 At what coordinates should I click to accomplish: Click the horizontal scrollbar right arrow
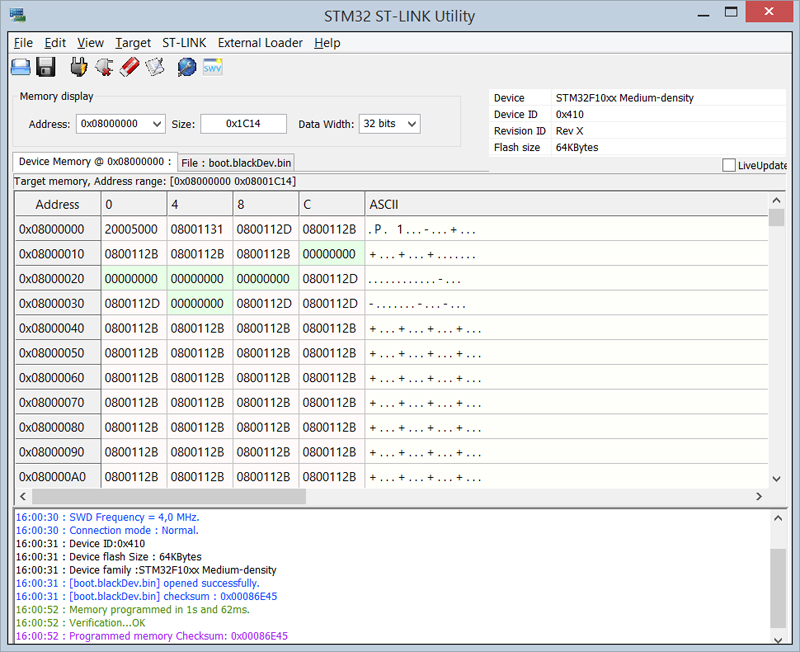pos(759,496)
